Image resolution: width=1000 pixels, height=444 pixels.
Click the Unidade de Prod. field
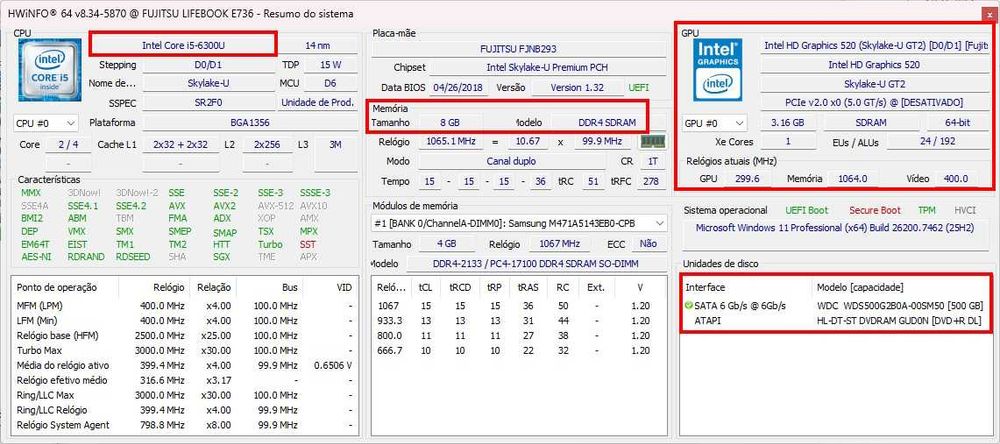coord(318,103)
